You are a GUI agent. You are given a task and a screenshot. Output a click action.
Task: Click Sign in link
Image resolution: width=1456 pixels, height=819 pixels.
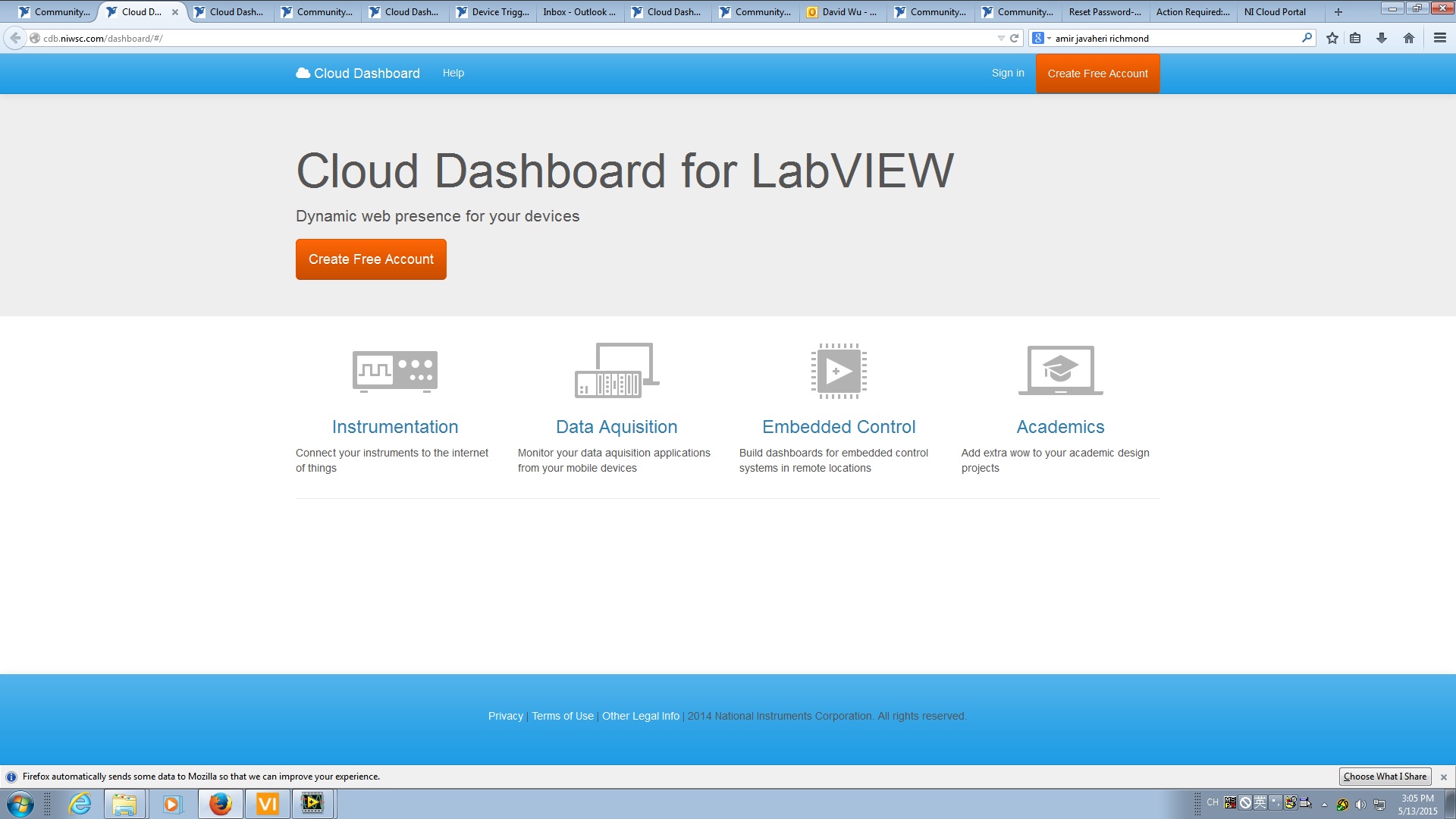point(1008,74)
